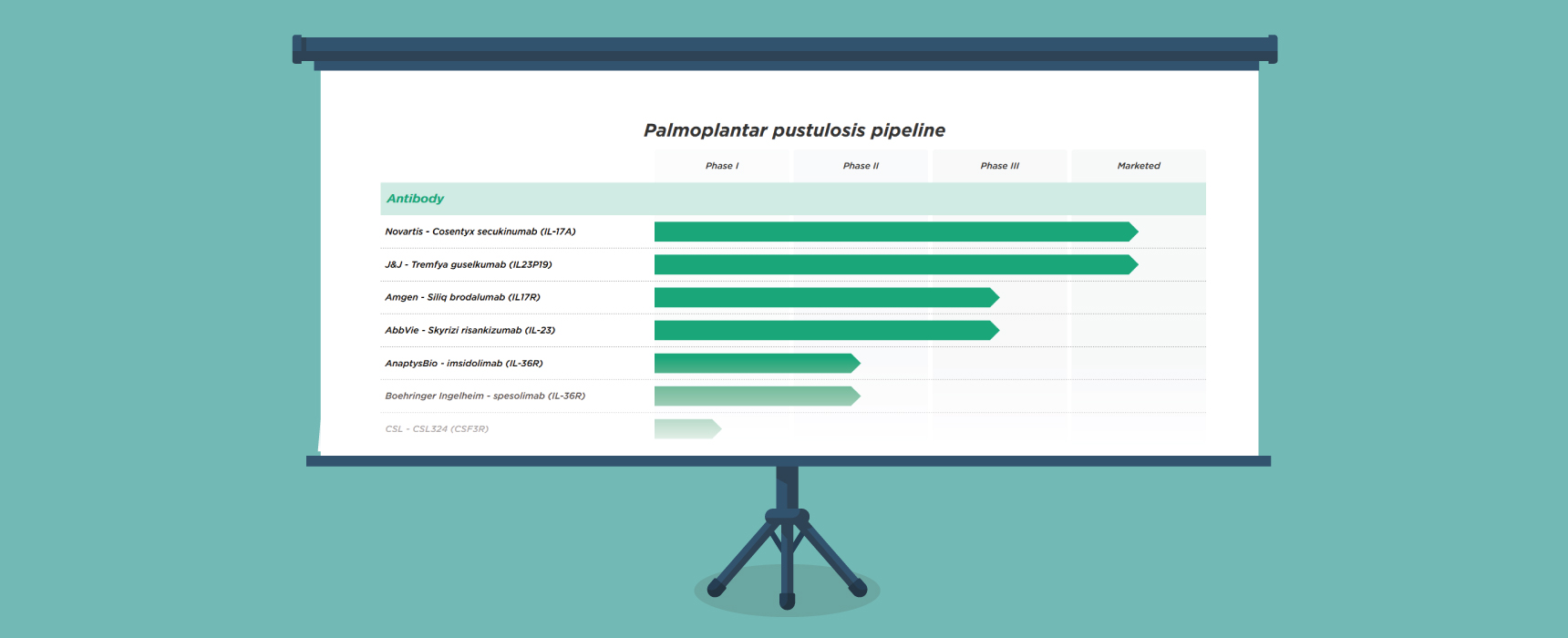
Task: Click the Palmoplantar pustulosis pipeline title
Action: click(x=794, y=130)
